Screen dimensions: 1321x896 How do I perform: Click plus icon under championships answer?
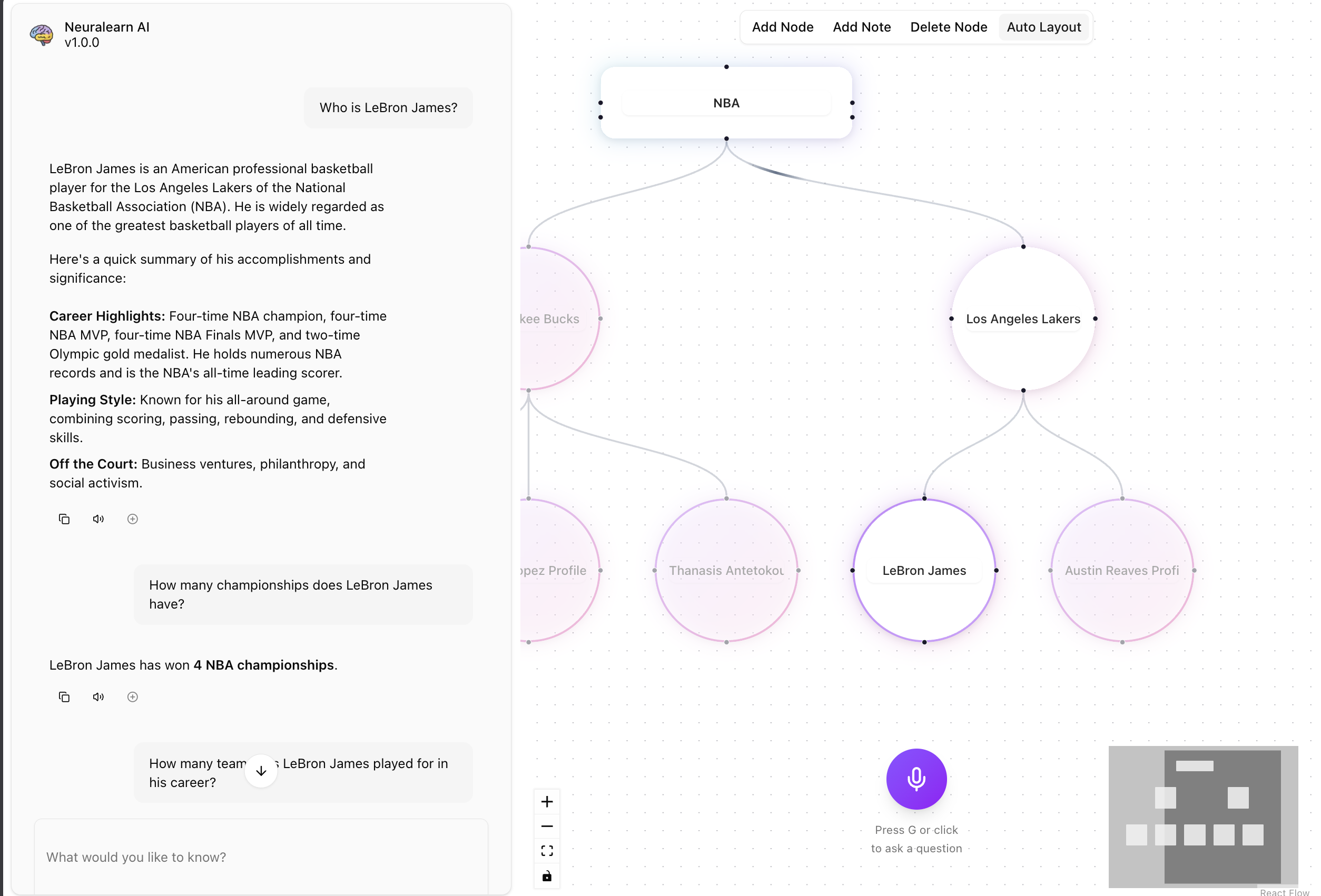click(x=132, y=696)
